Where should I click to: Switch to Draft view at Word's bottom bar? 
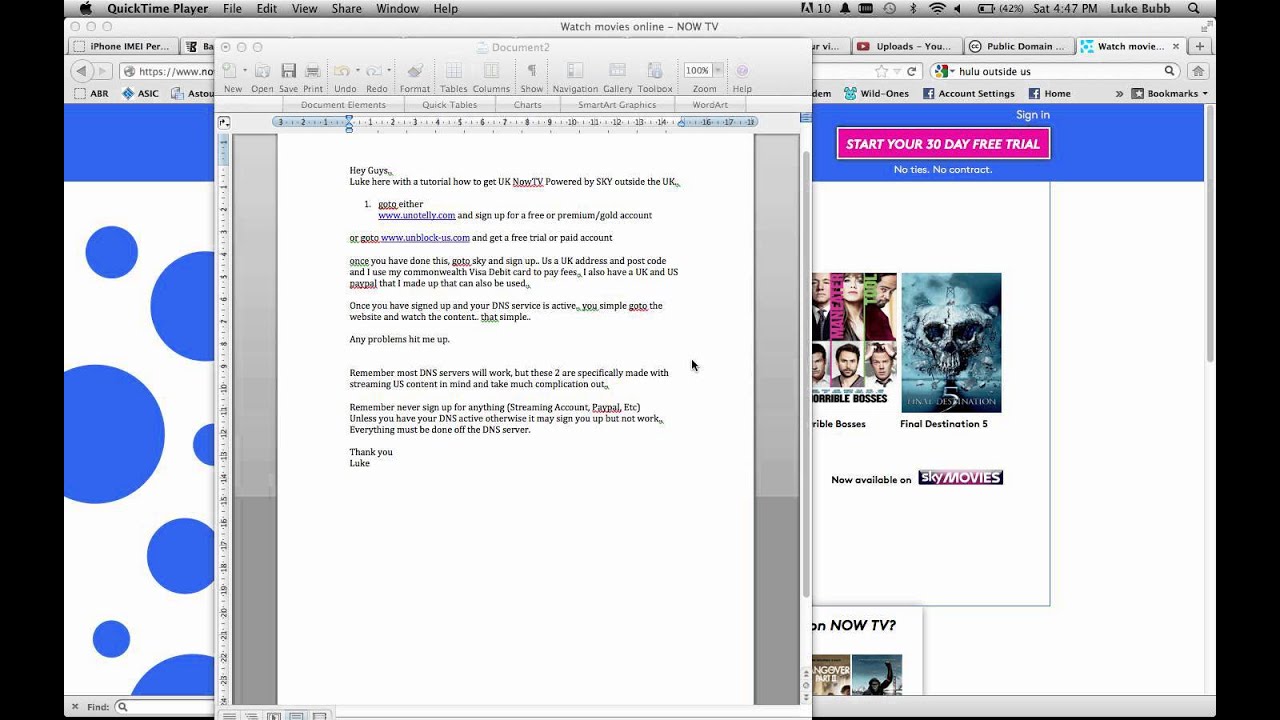[229, 716]
